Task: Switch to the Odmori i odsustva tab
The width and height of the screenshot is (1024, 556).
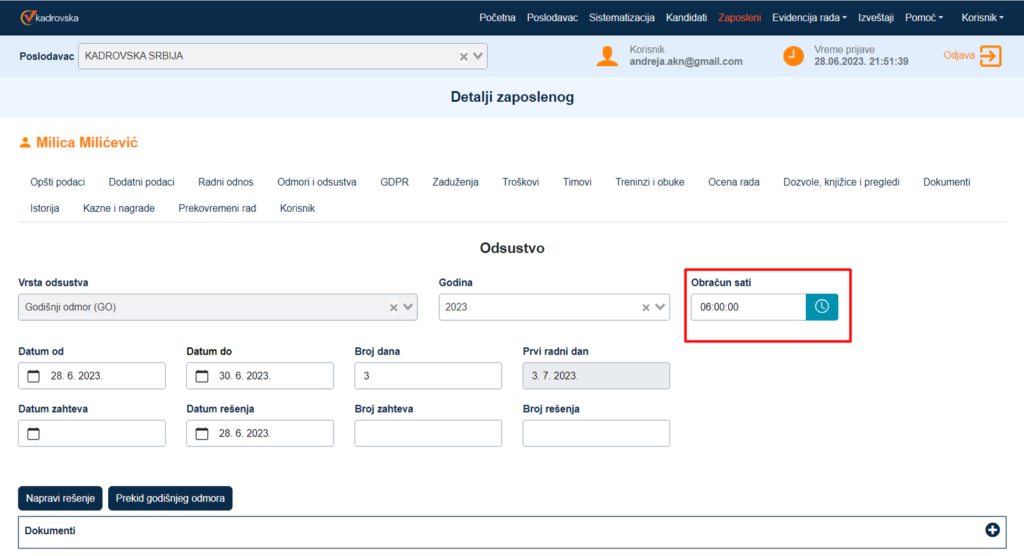Action: (x=316, y=182)
